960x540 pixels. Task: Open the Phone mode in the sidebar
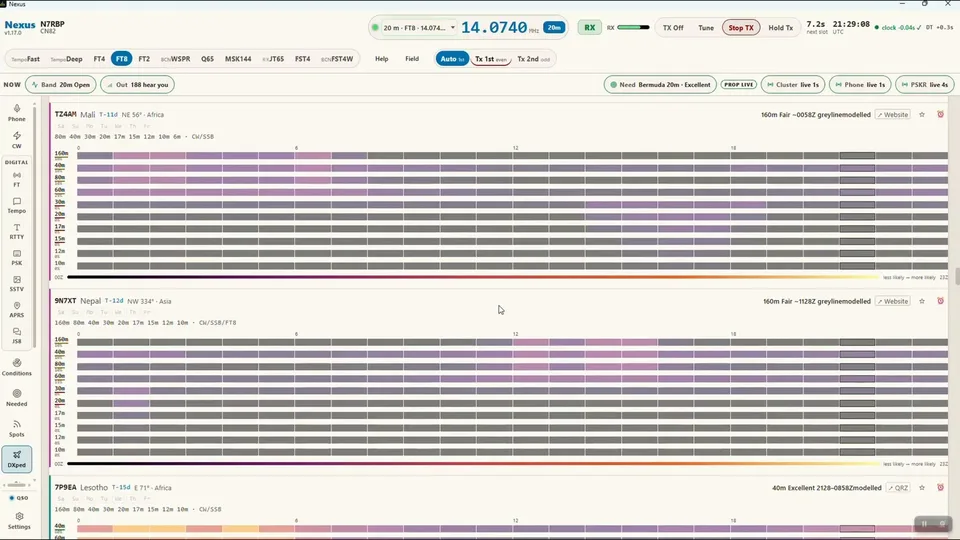point(17,113)
